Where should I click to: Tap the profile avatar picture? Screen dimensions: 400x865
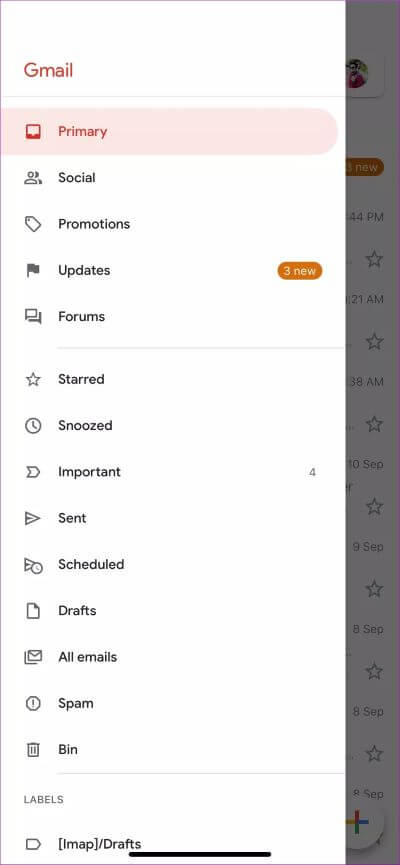(x=359, y=74)
